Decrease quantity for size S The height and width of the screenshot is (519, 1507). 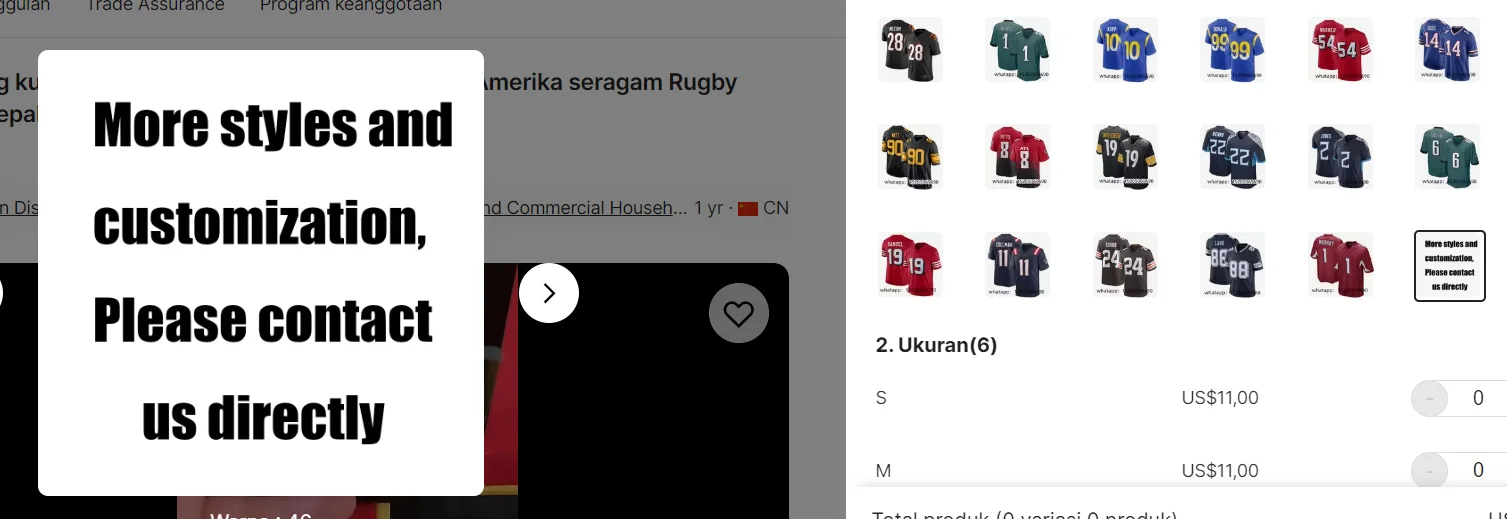click(x=1429, y=398)
